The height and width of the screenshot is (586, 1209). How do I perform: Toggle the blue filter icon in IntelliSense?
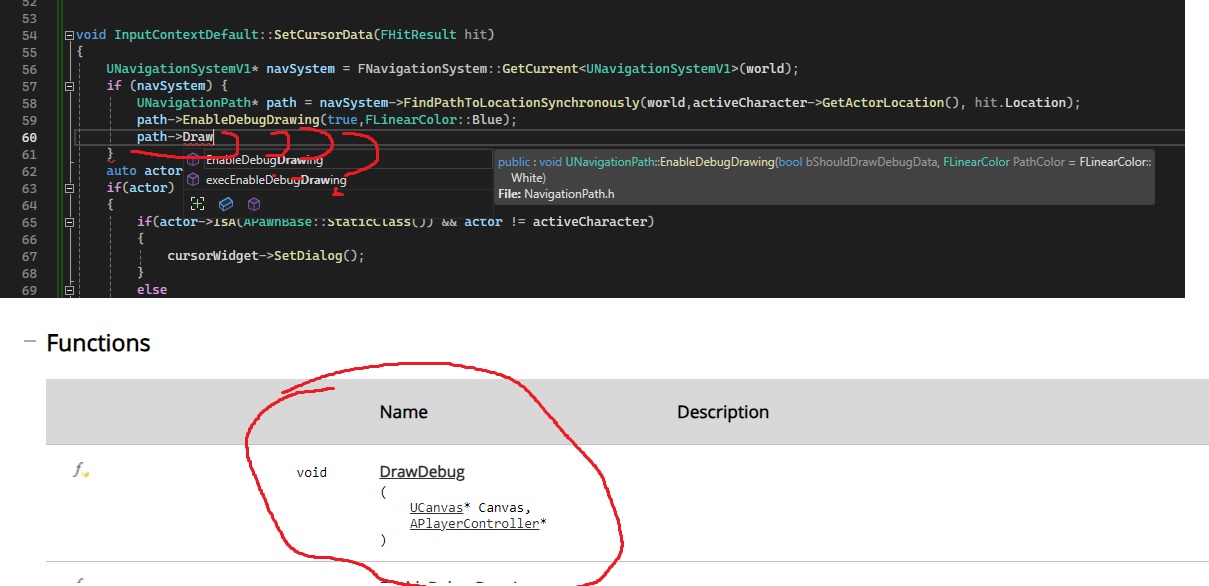[x=226, y=204]
